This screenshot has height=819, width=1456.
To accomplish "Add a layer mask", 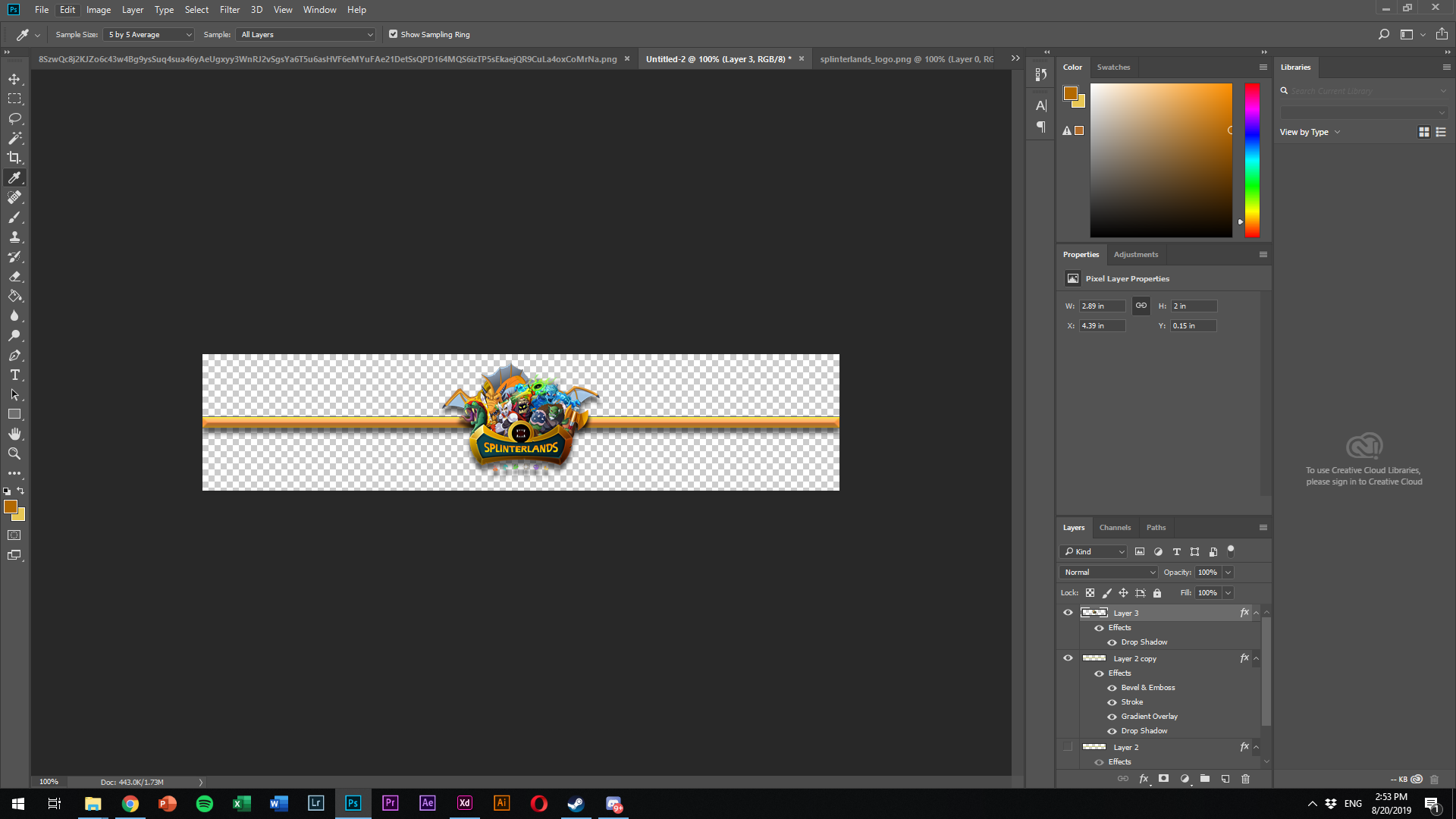I will [1164, 779].
